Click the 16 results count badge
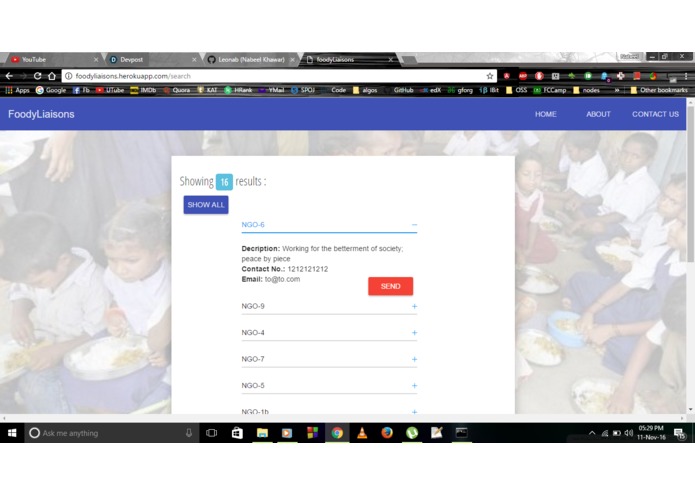This screenshot has width=695, height=494. 224,182
